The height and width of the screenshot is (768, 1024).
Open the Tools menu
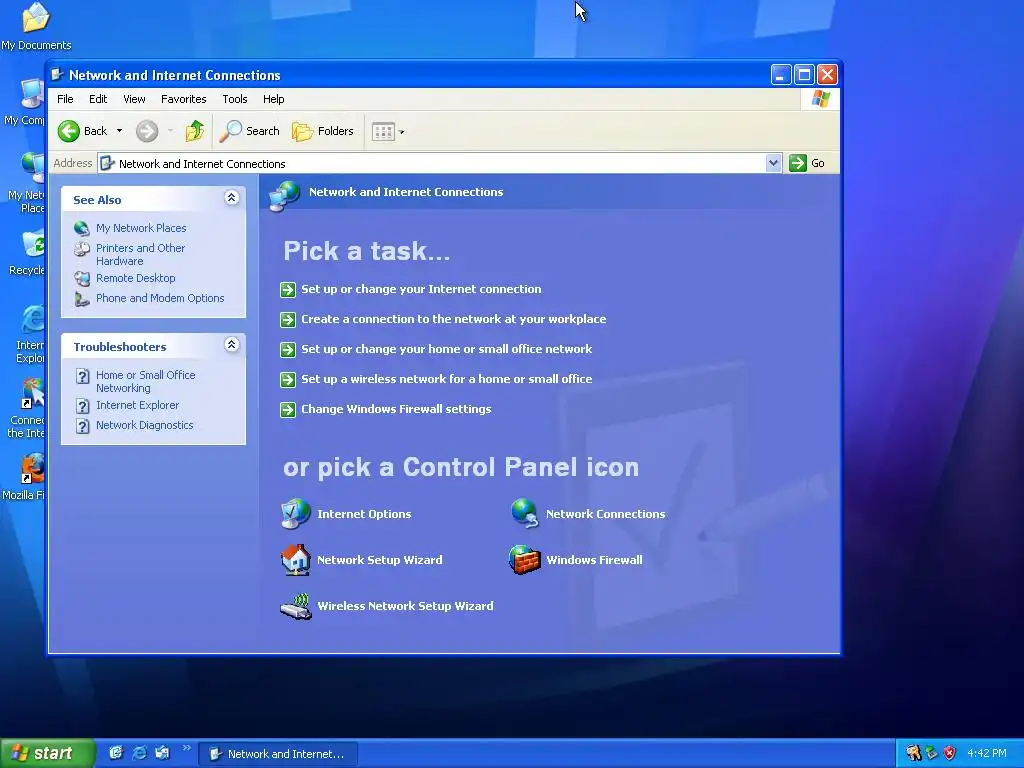tap(234, 99)
